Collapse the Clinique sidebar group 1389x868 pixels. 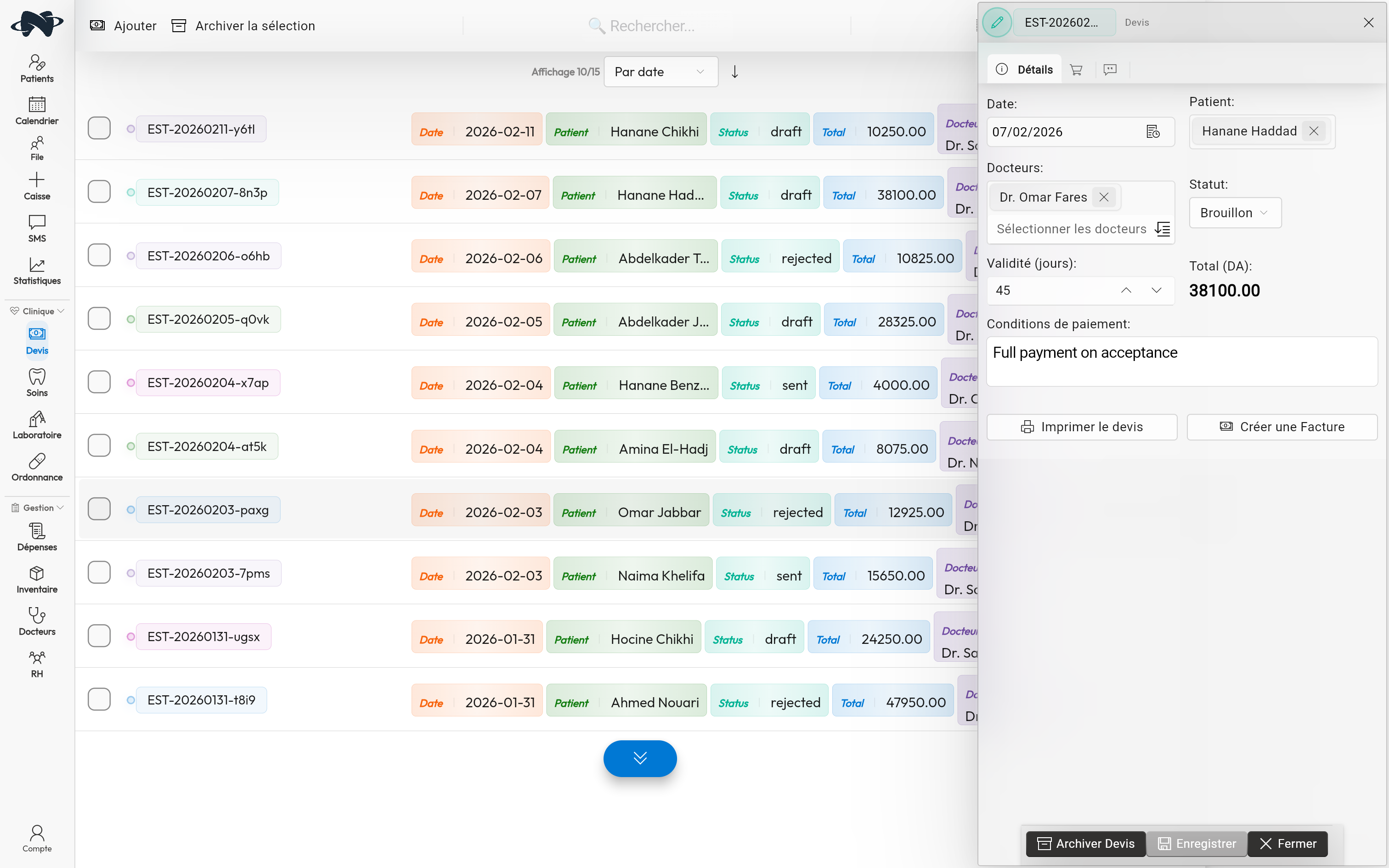(36, 310)
